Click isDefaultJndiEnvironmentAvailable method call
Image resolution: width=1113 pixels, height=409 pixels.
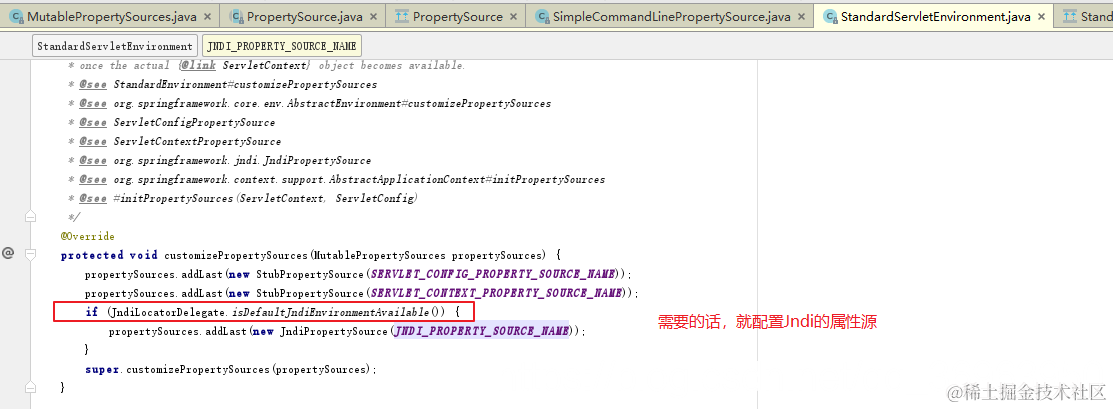coord(330,312)
